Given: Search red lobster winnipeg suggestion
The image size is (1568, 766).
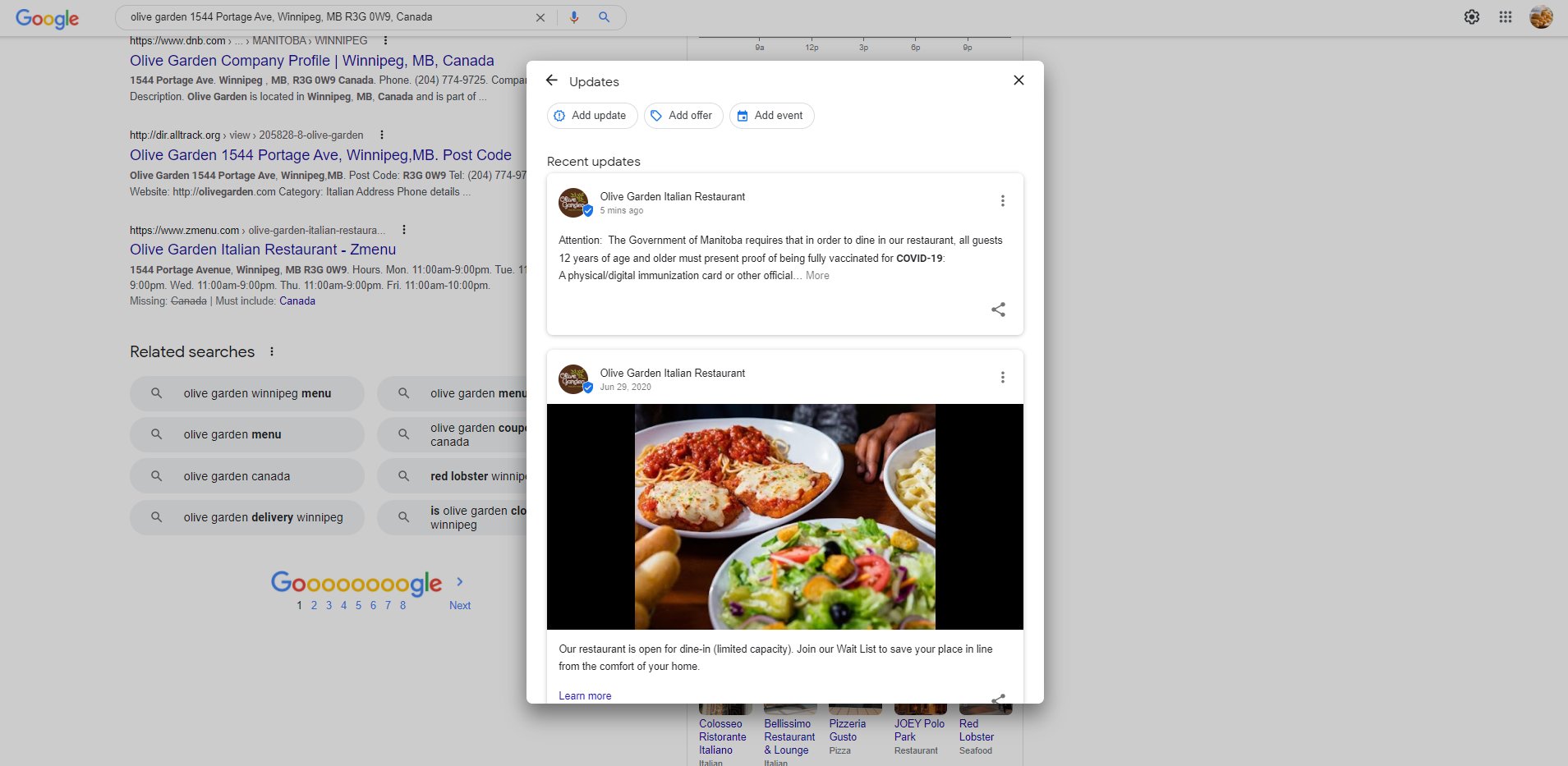Looking at the screenshot, I should coord(452,476).
